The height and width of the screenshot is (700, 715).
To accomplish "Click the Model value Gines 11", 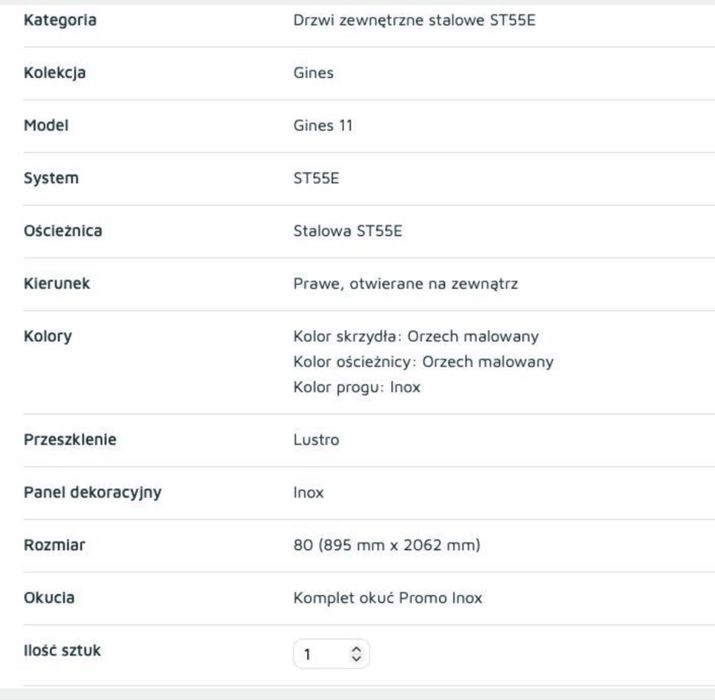I will point(323,125).
